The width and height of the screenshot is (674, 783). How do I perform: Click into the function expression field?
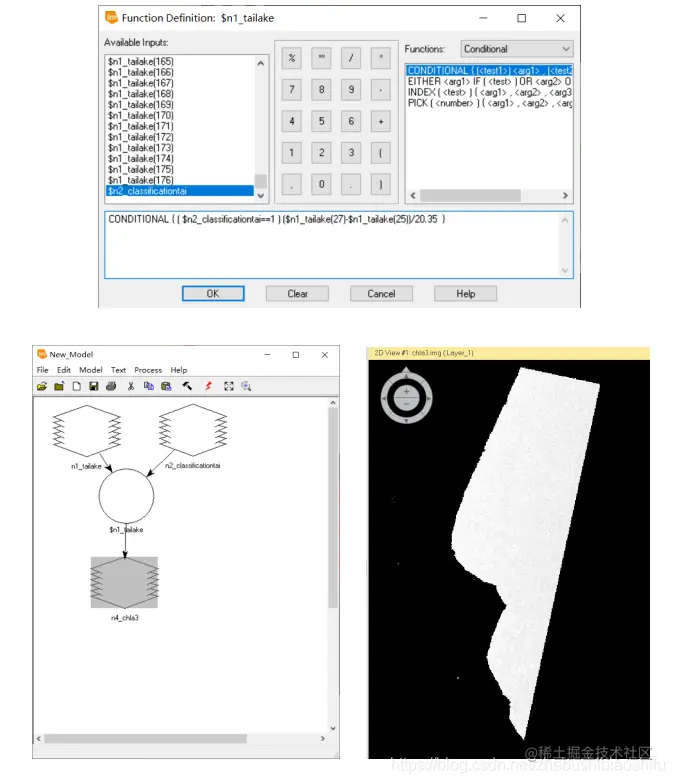(338, 245)
